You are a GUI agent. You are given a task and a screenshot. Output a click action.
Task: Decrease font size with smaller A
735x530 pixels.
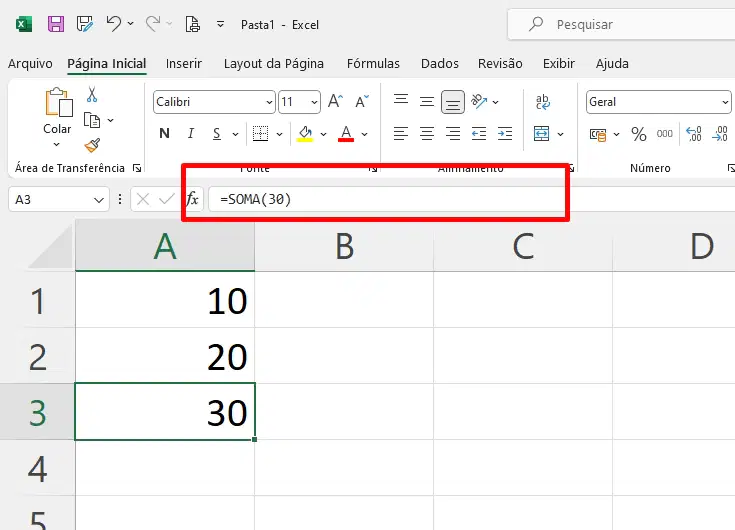coord(362,101)
